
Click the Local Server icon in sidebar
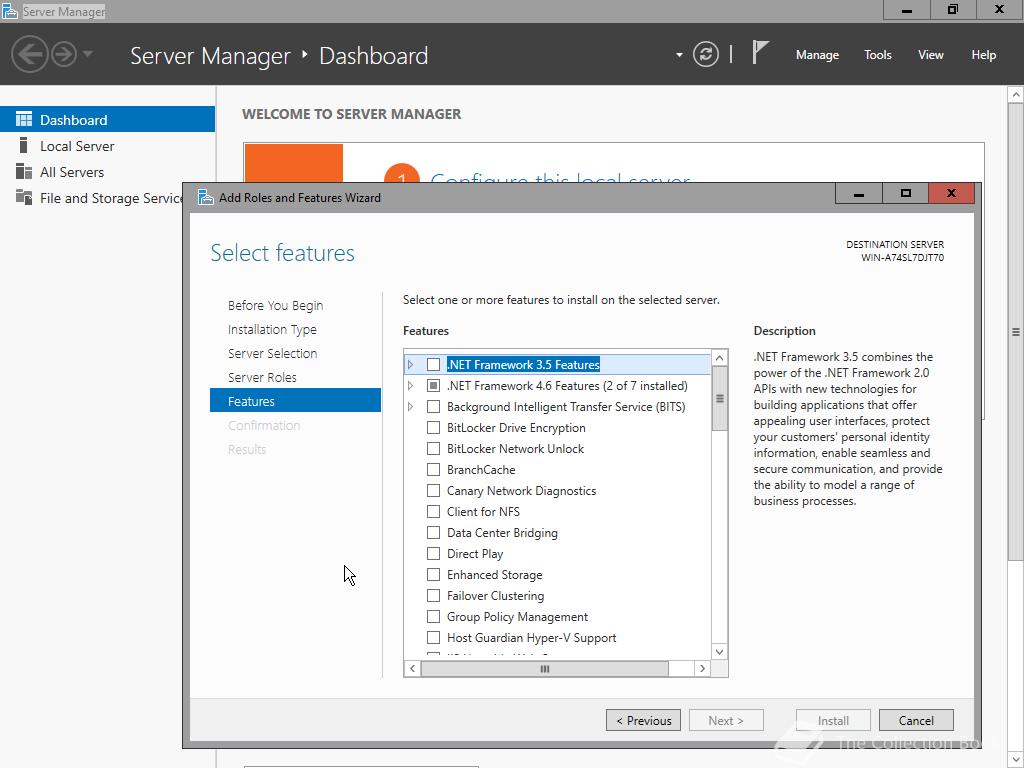[24, 145]
